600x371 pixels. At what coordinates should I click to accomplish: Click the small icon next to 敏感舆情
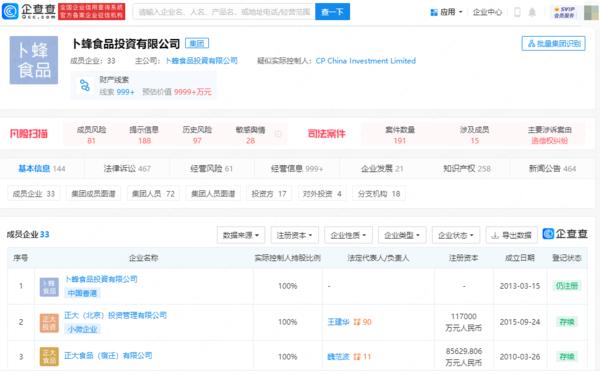(278, 134)
